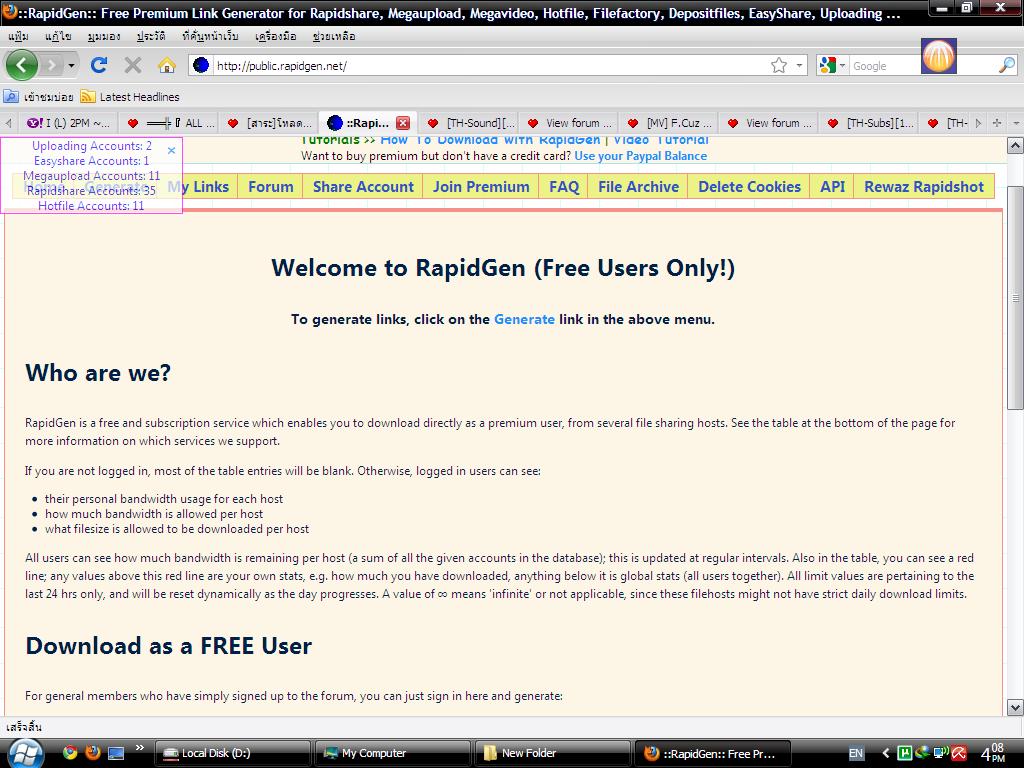
Task: Click the show desktop quick launch icon
Action: tap(116, 753)
